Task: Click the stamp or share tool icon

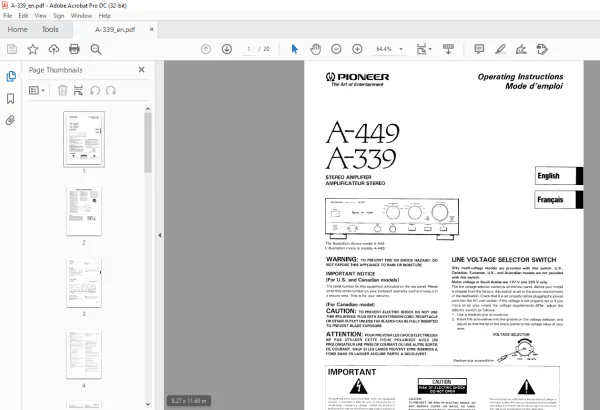Action: click(x=542, y=49)
